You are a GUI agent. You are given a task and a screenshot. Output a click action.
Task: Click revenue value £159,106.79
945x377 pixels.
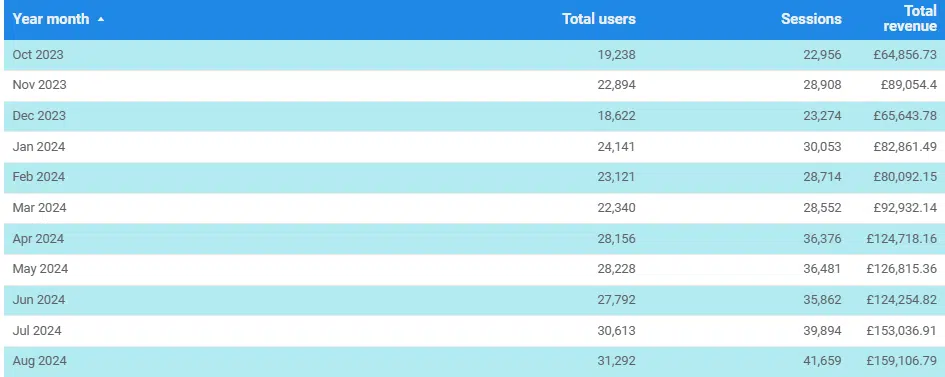(902, 361)
